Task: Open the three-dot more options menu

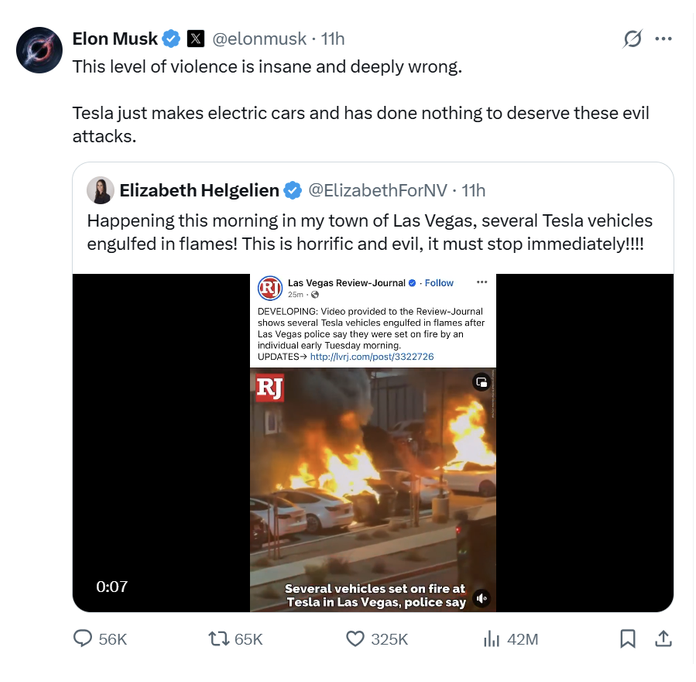Action: pos(663,39)
